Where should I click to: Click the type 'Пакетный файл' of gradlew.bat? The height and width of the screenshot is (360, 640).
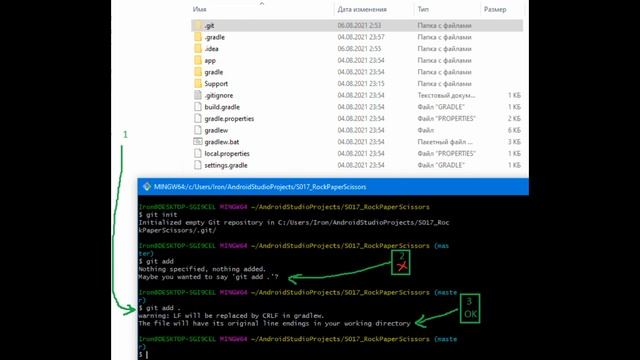pos(445,142)
